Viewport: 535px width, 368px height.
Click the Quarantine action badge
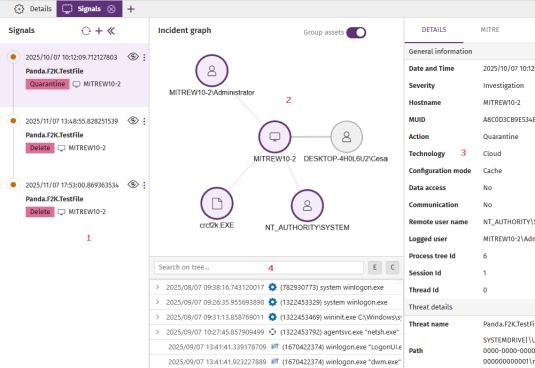coord(47,84)
